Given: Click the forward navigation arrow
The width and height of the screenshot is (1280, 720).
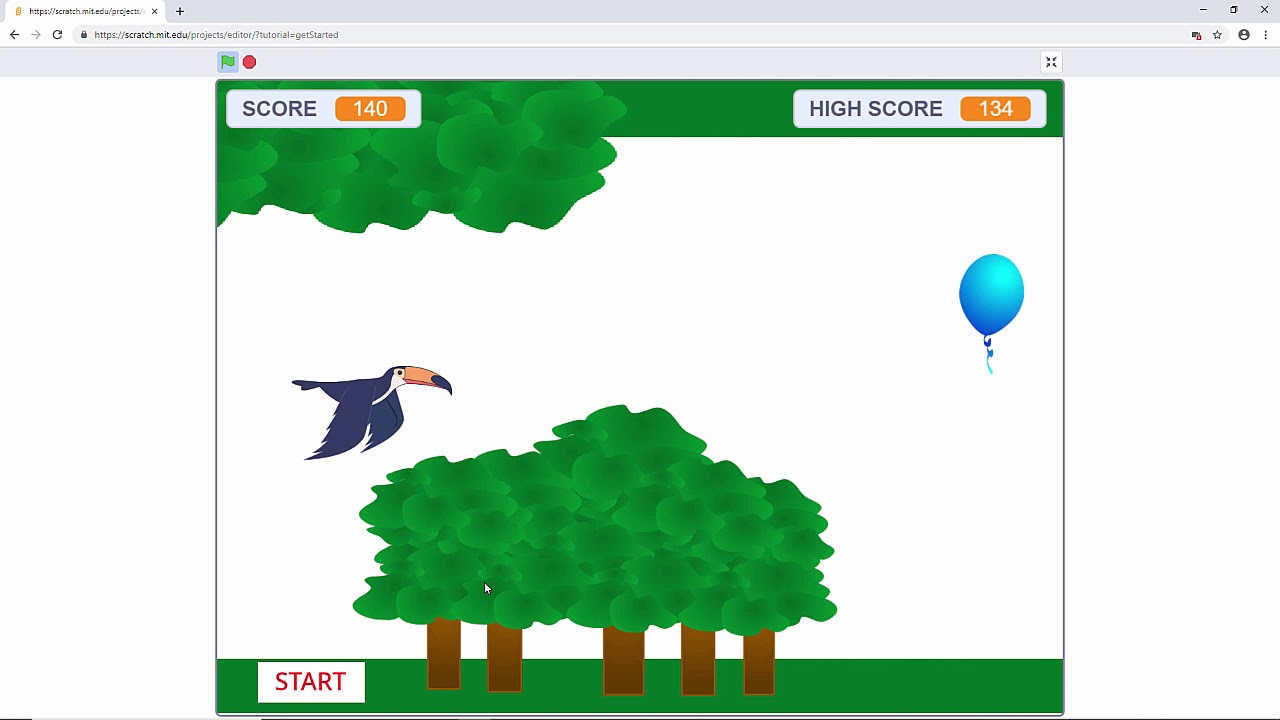Looking at the screenshot, I should 36,34.
